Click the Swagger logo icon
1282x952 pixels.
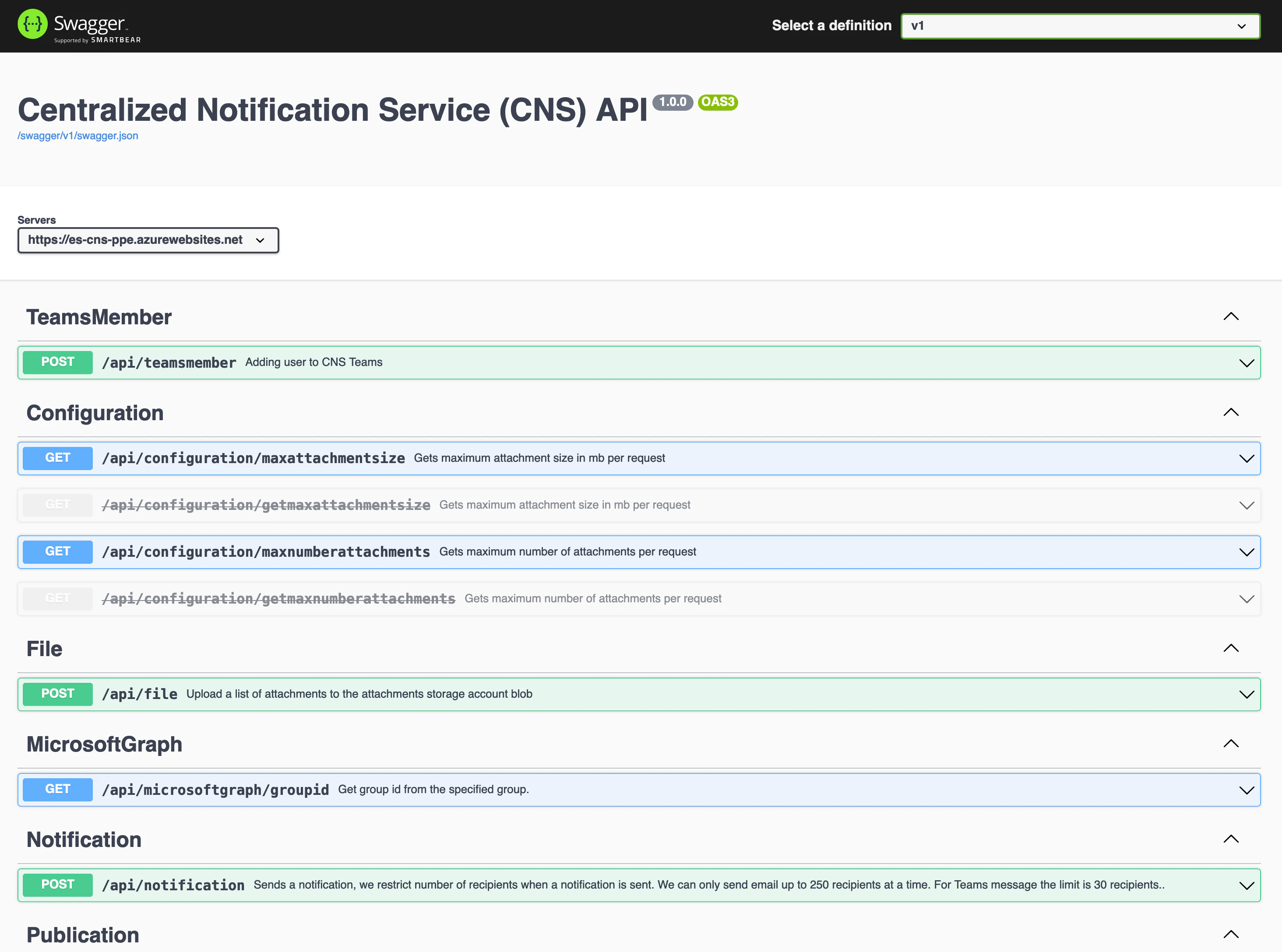(x=32, y=24)
